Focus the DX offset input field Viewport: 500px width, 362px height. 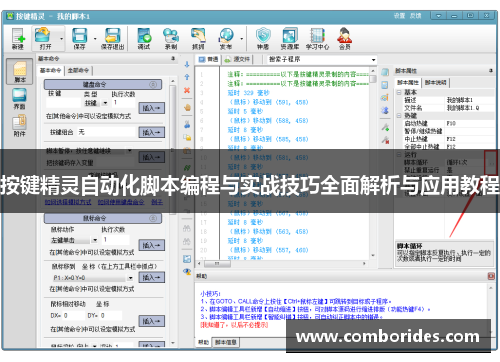[74, 315]
